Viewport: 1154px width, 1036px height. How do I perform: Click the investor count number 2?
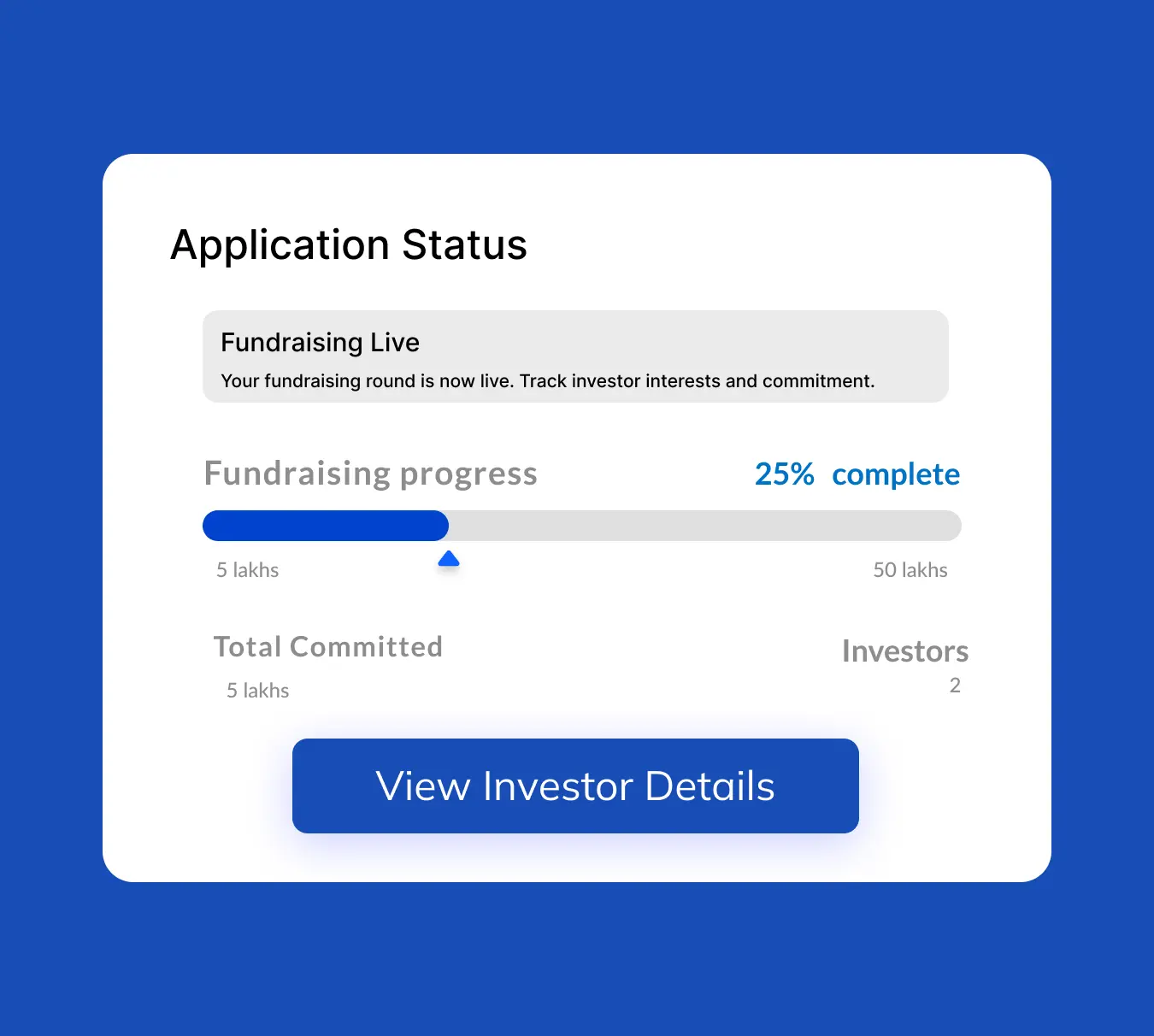coord(955,686)
